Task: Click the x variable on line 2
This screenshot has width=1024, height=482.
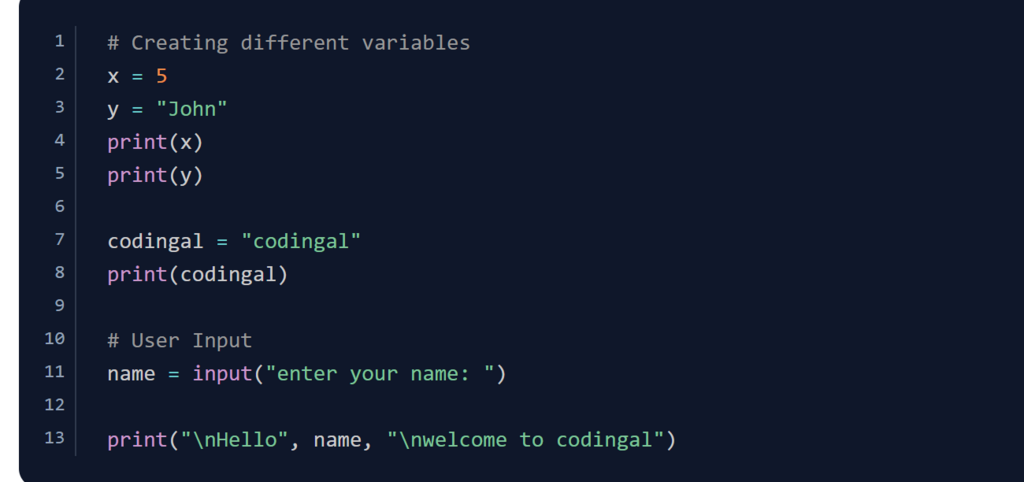Action: [x=113, y=76]
